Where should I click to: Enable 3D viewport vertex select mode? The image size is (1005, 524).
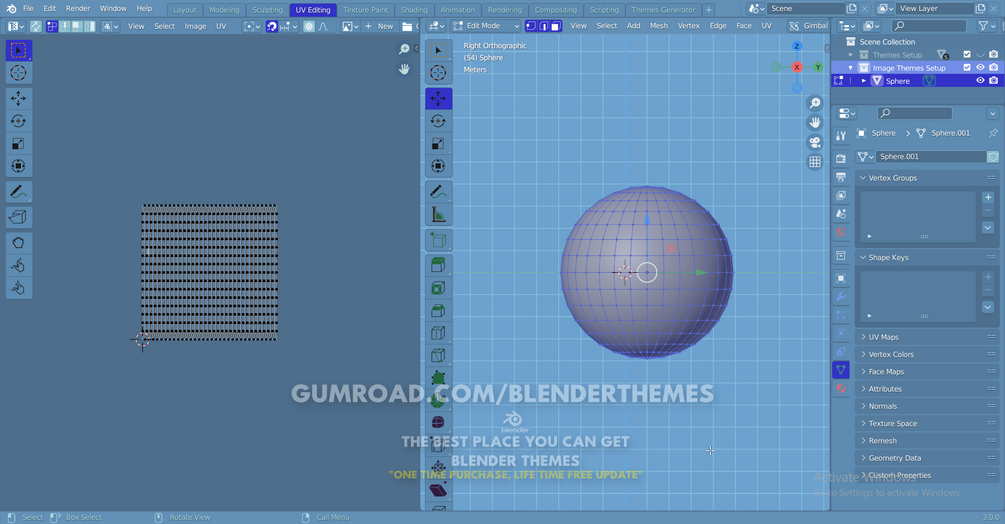pyautogui.click(x=531, y=26)
